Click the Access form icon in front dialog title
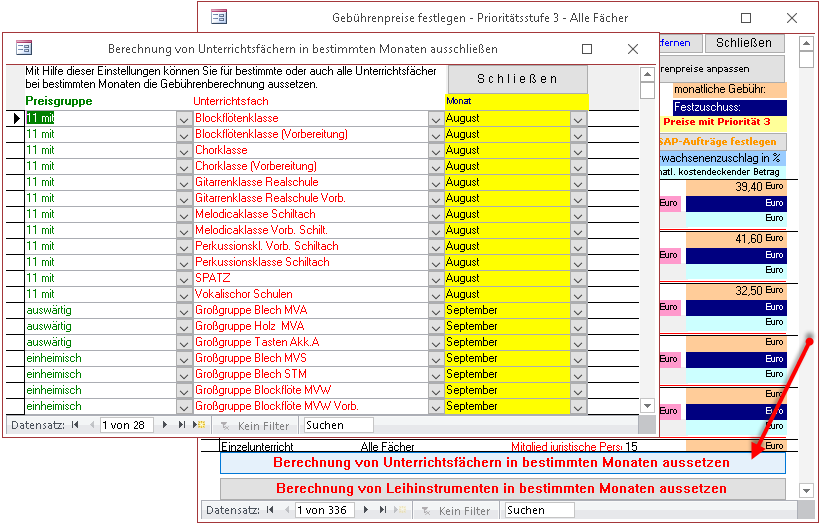The height and width of the screenshot is (523, 819). pos(25,48)
